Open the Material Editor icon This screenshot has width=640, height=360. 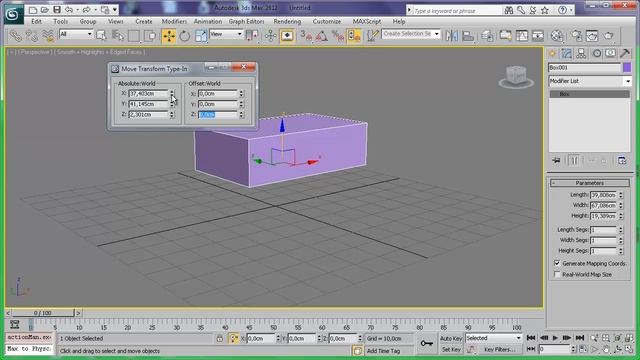(x=557, y=36)
